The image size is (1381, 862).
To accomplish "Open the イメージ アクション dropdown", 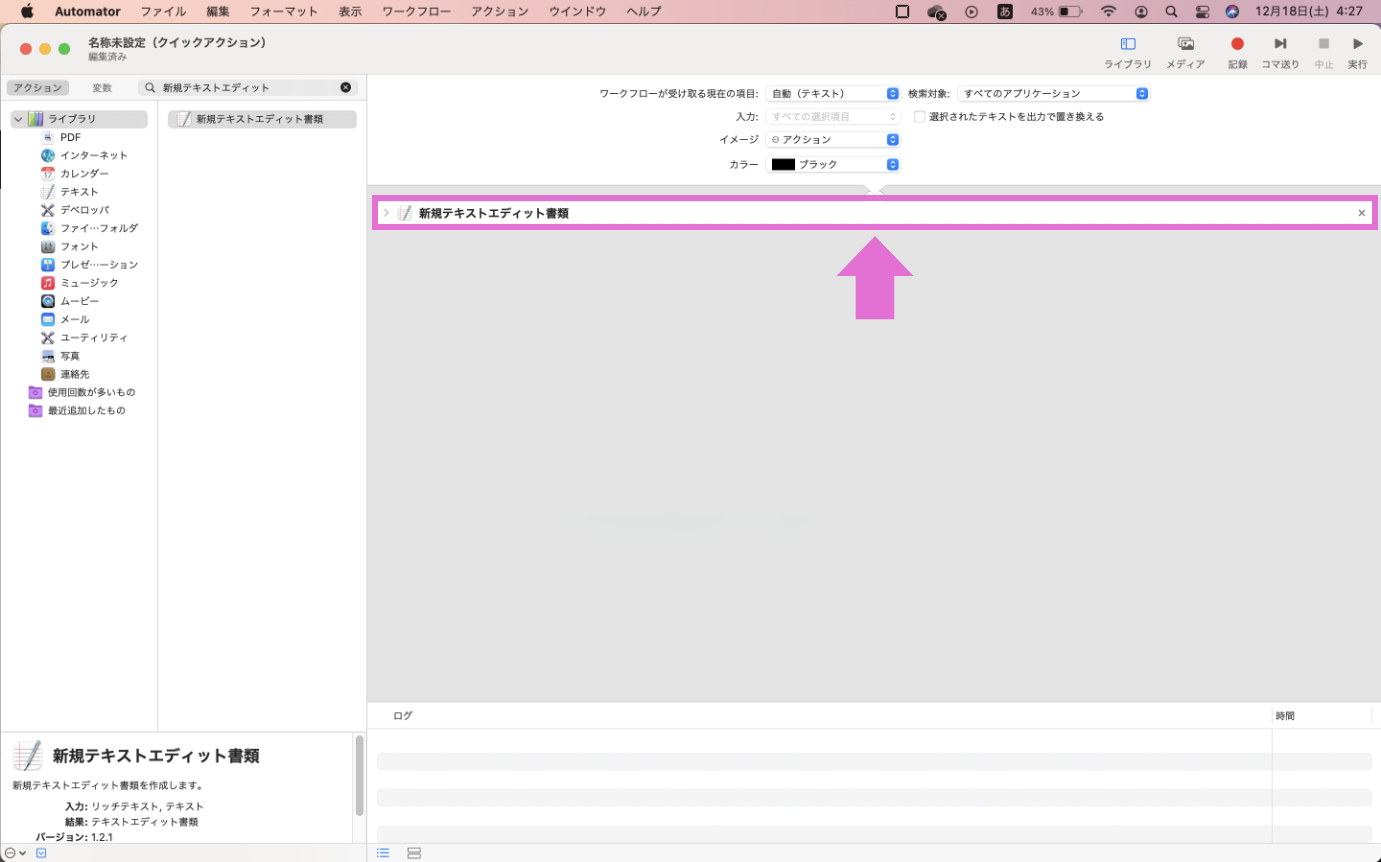I will pos(833,139).
